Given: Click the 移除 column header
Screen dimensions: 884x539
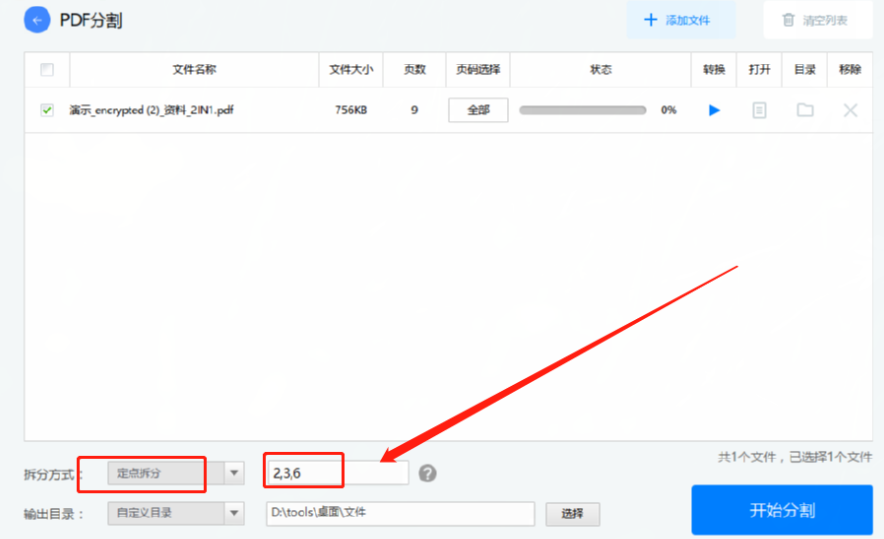Looking at the screenshot, I should tap(850, 69).
